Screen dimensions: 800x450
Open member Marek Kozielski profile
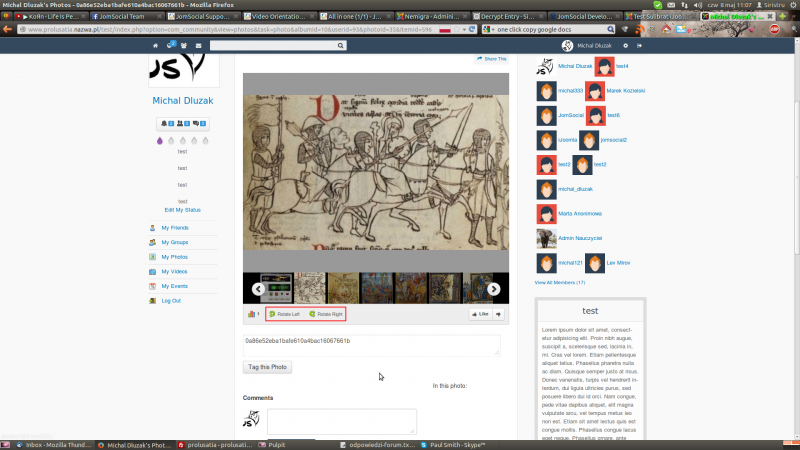click(x=626, y=91)
